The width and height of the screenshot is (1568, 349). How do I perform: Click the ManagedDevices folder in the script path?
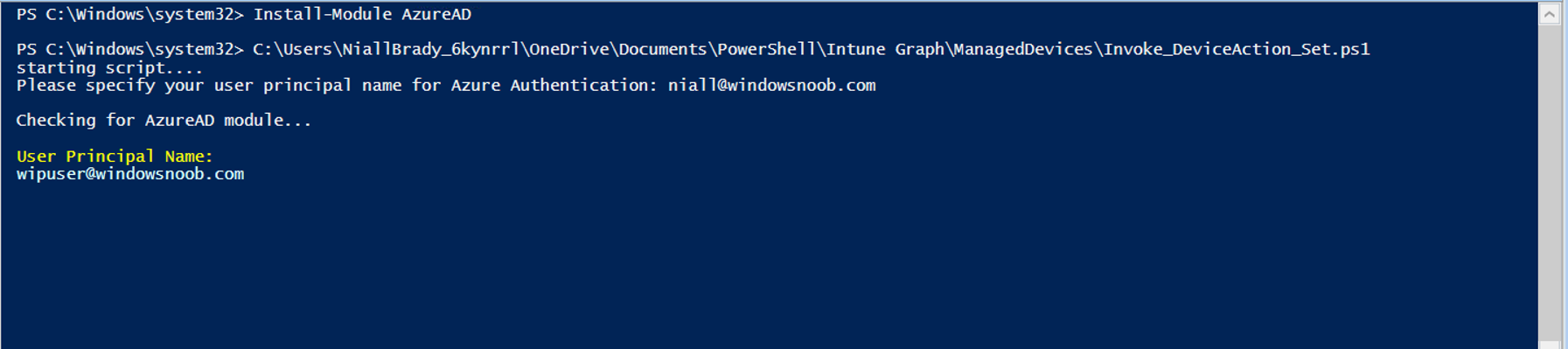click(x=1023, y=50)
